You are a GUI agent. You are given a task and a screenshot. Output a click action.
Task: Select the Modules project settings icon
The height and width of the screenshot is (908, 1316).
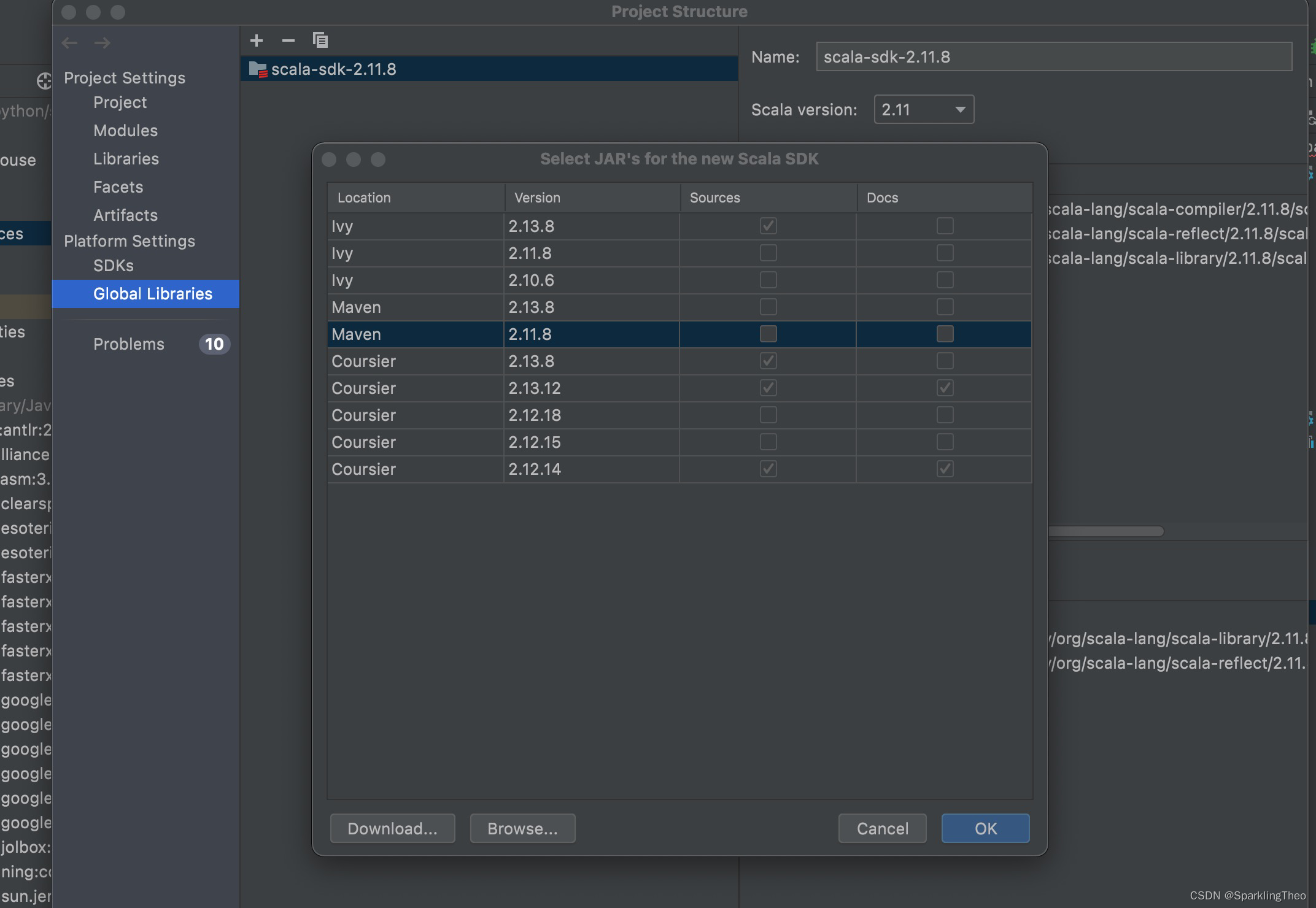[125, 130]
